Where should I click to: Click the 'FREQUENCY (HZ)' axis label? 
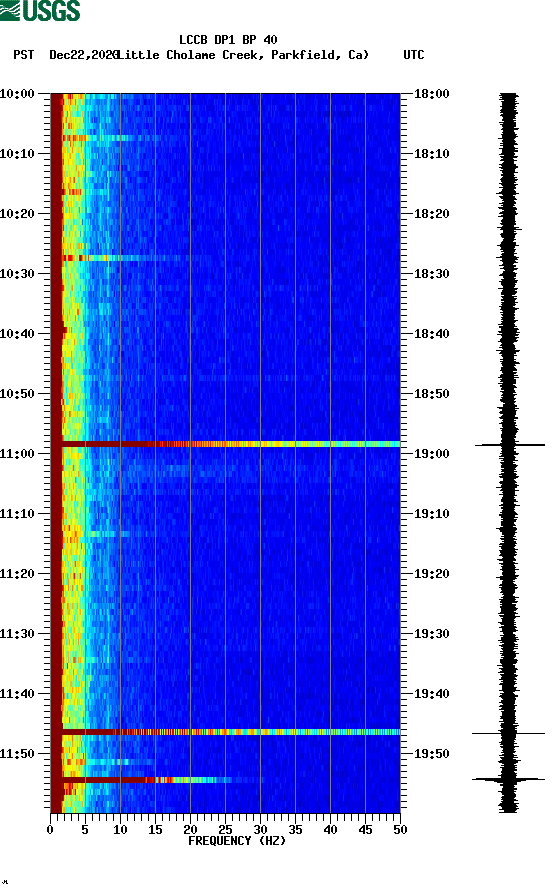237,841
